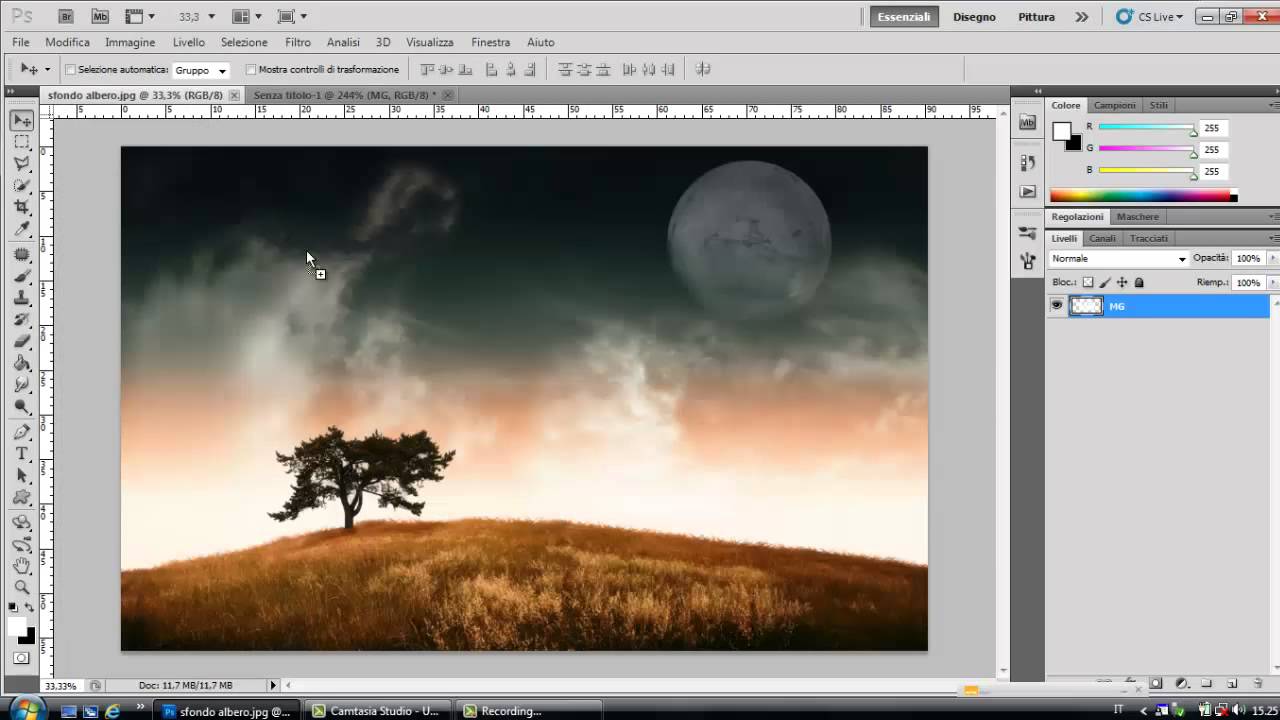Toggle lock image pixels brush icon
Image resolution: width=1280 pixels, height=720 pixels.
1105,283
